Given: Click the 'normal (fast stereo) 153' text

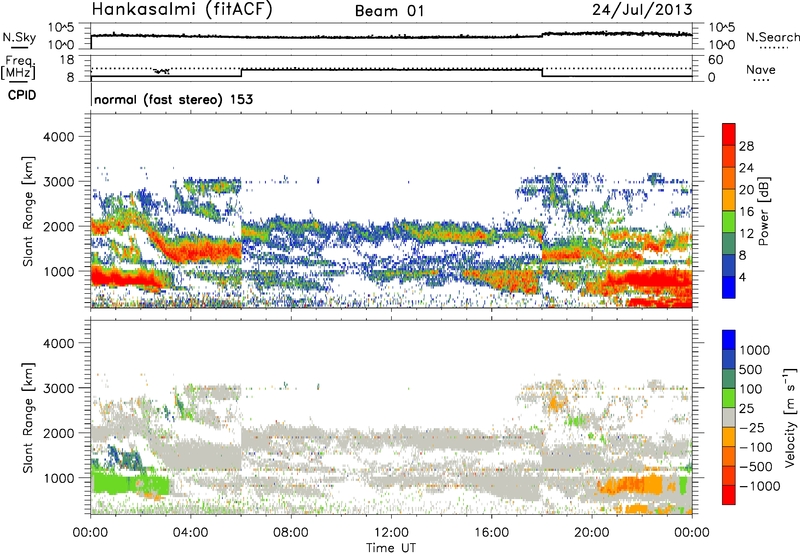Looking at the screenshot, I should click(x=173, y=99).
